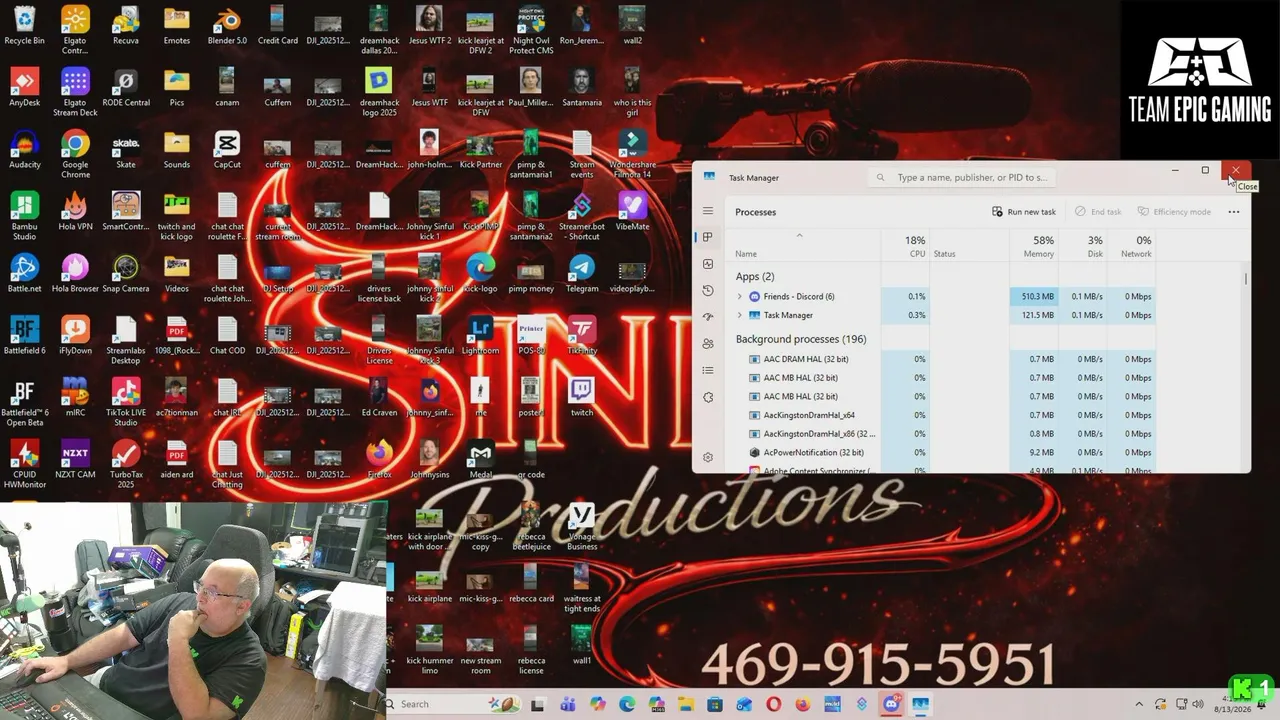Screen dimensions: 1280x720
Task: Select the Lightroom desktop shortcut
Action: click(480, 336)
